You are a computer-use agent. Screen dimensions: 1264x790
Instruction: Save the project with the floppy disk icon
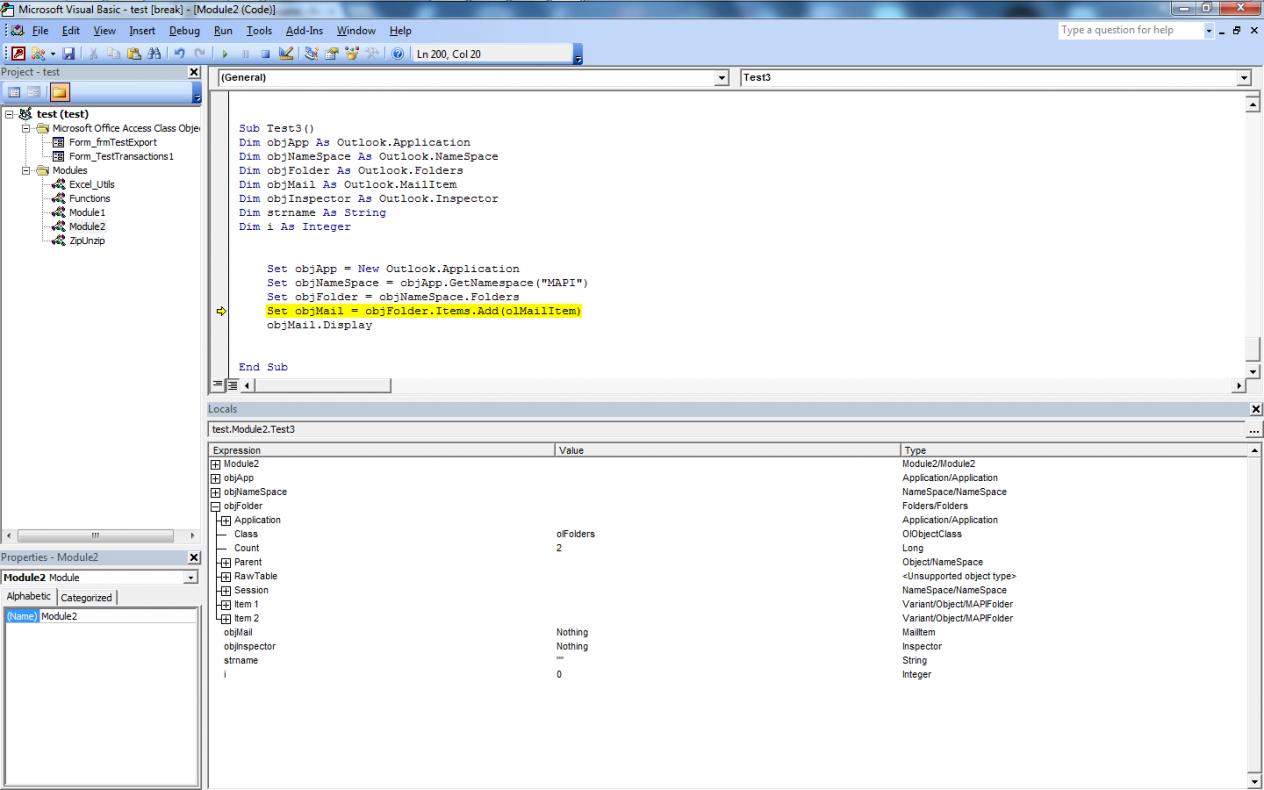point(69,54)
